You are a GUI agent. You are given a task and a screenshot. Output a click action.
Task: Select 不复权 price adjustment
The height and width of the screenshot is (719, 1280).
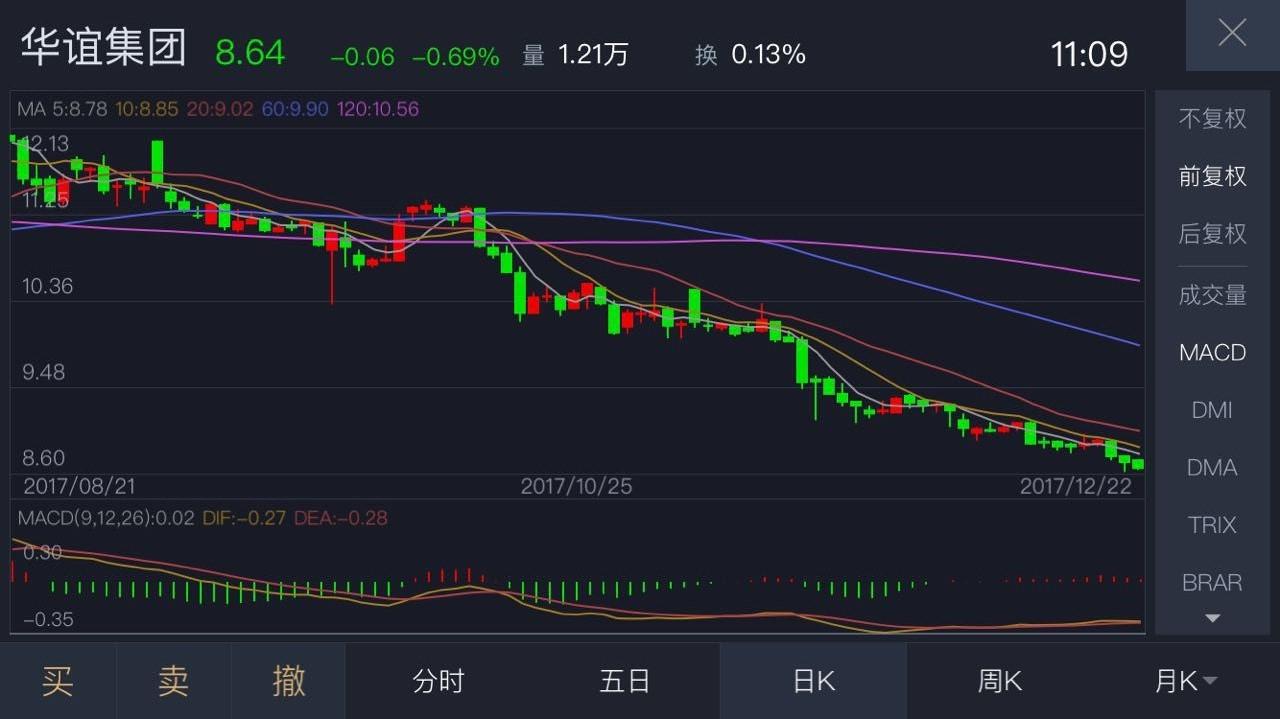1213,118
